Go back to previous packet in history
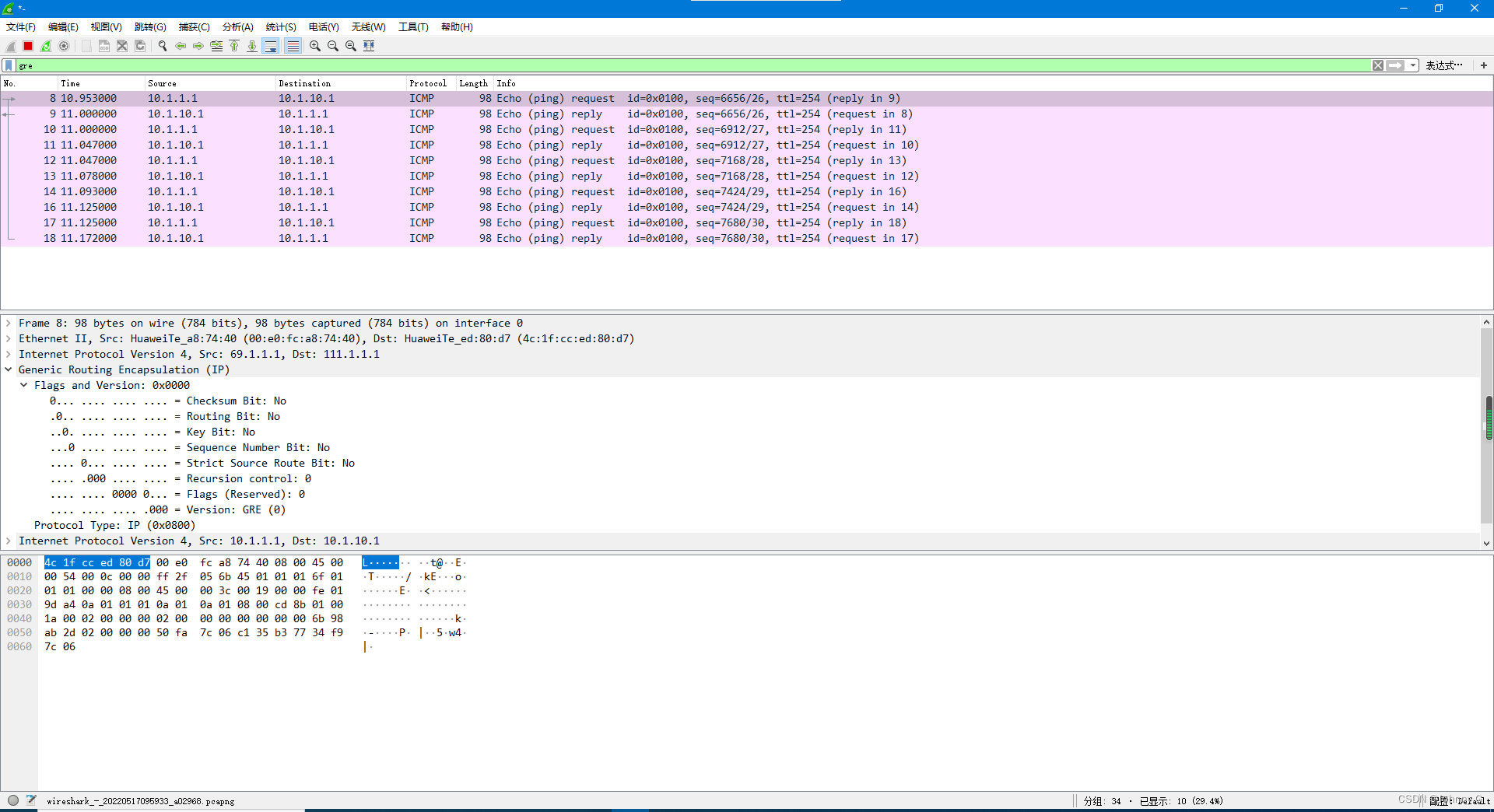 point(181,46)
